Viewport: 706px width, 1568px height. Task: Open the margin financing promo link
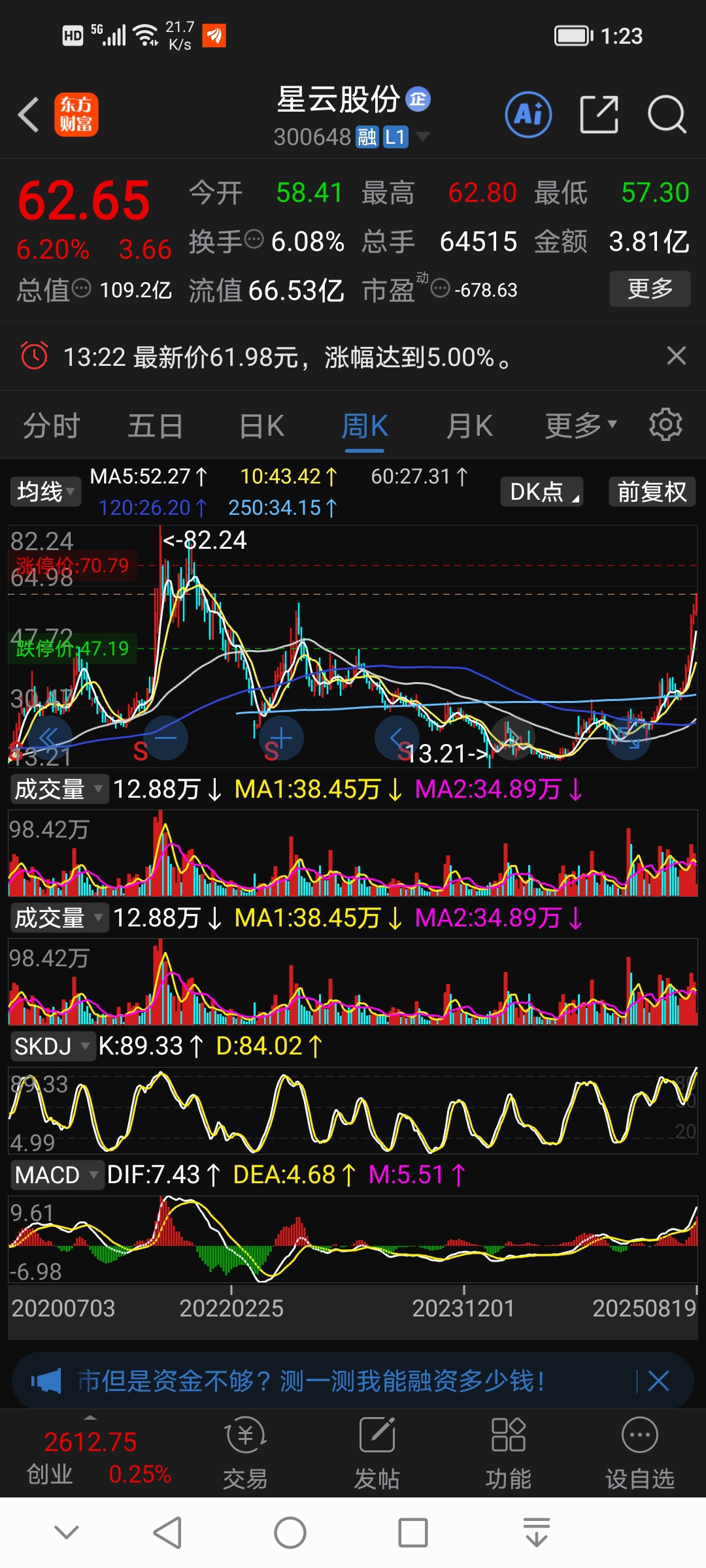311,1381
